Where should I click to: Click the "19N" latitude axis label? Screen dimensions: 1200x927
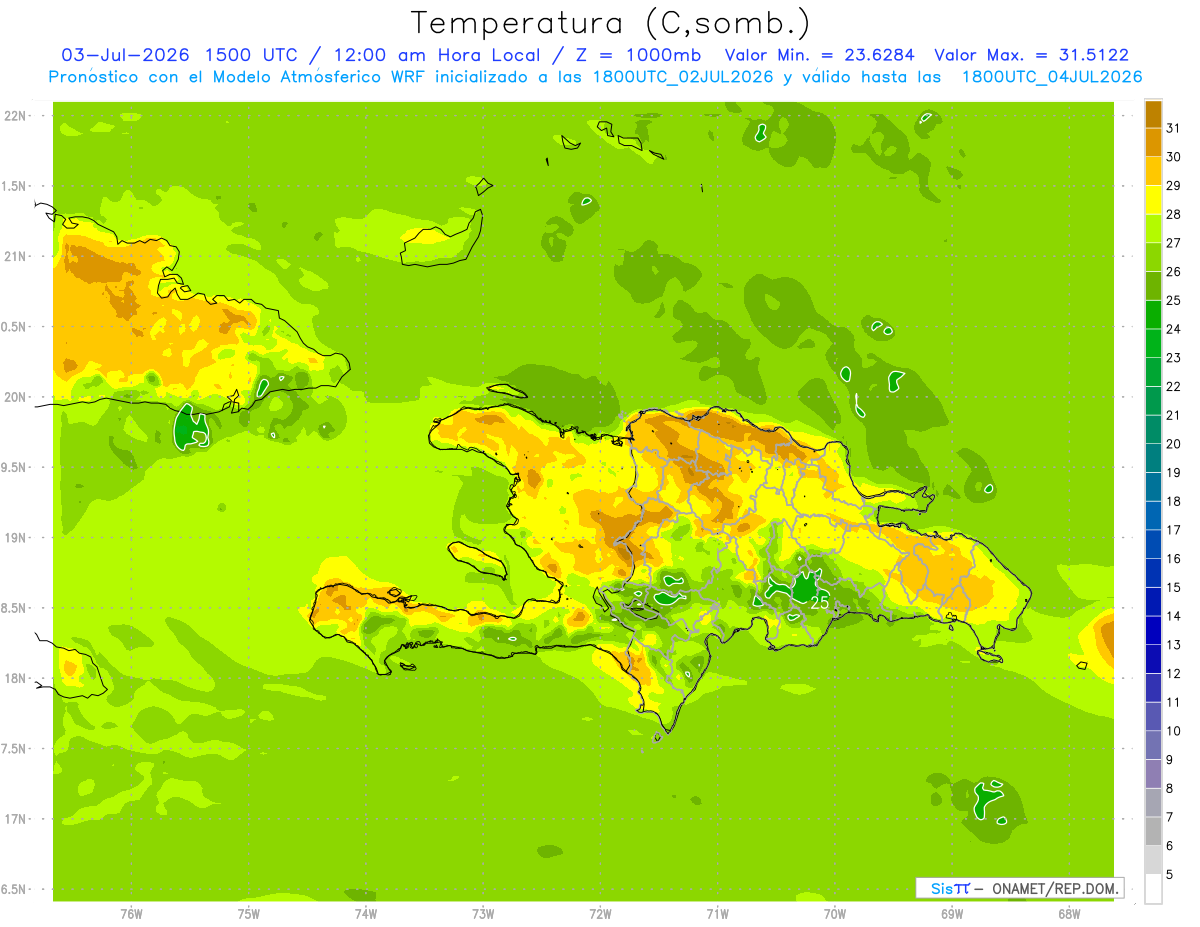coord(17,538)
